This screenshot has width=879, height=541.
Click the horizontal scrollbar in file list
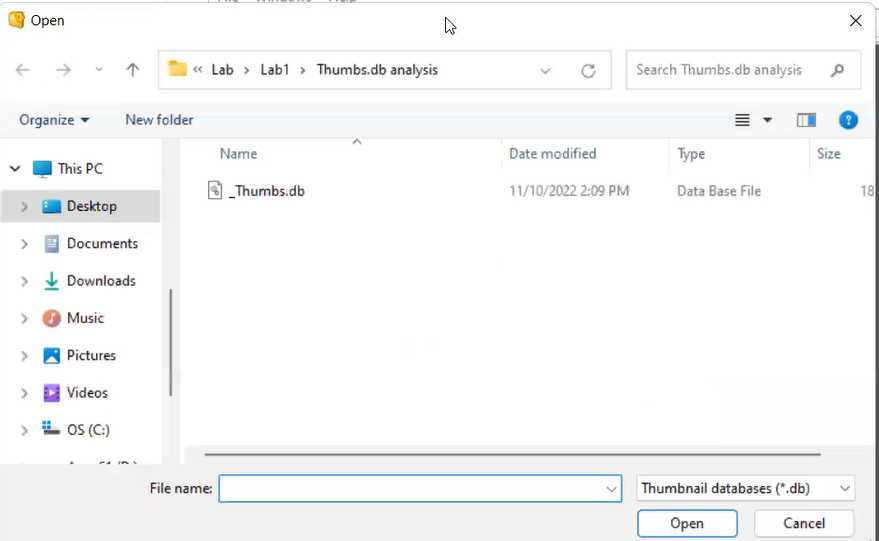[512, 454]
